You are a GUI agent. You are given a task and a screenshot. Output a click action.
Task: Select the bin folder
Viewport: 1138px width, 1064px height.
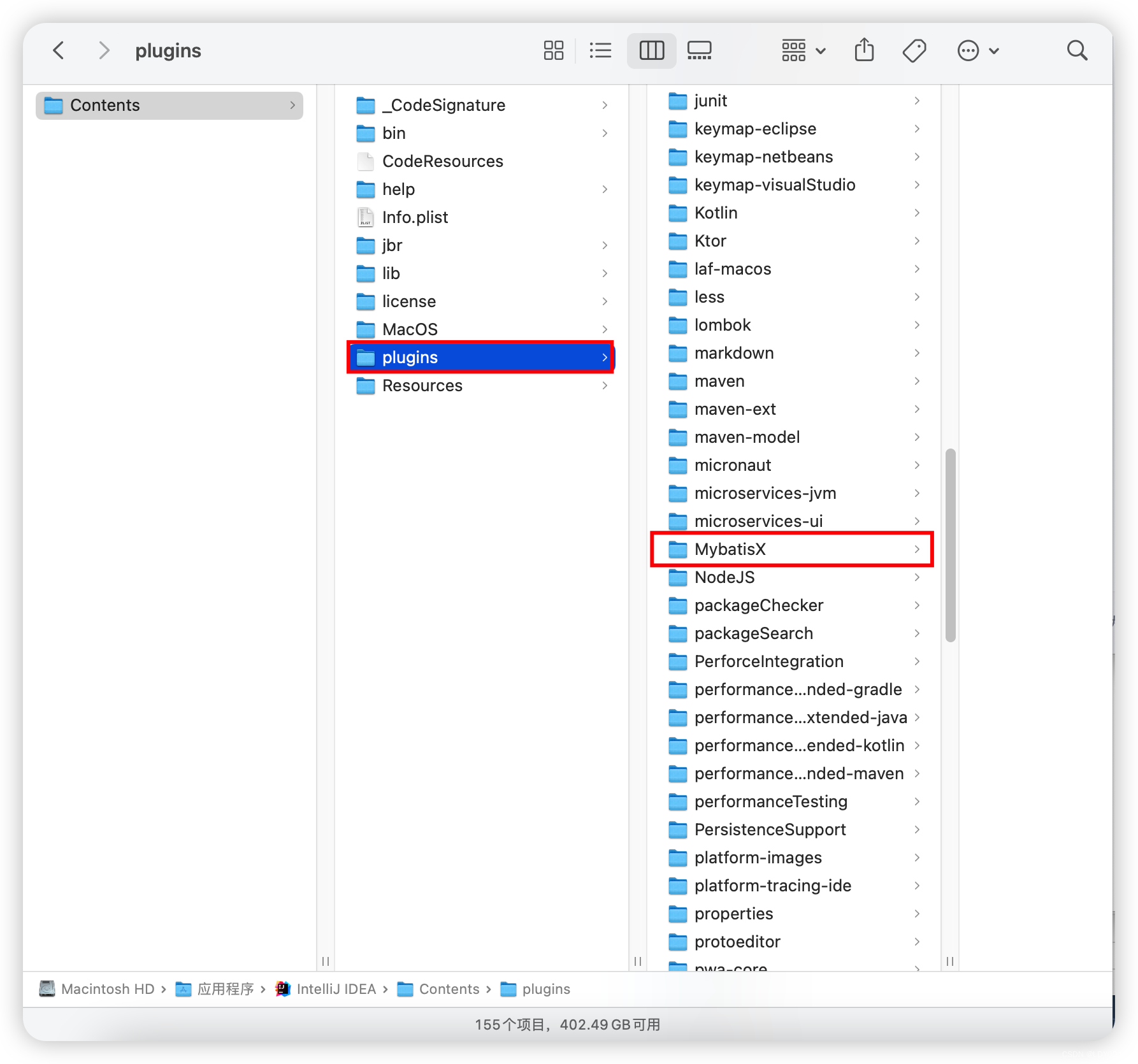point(482,133)
